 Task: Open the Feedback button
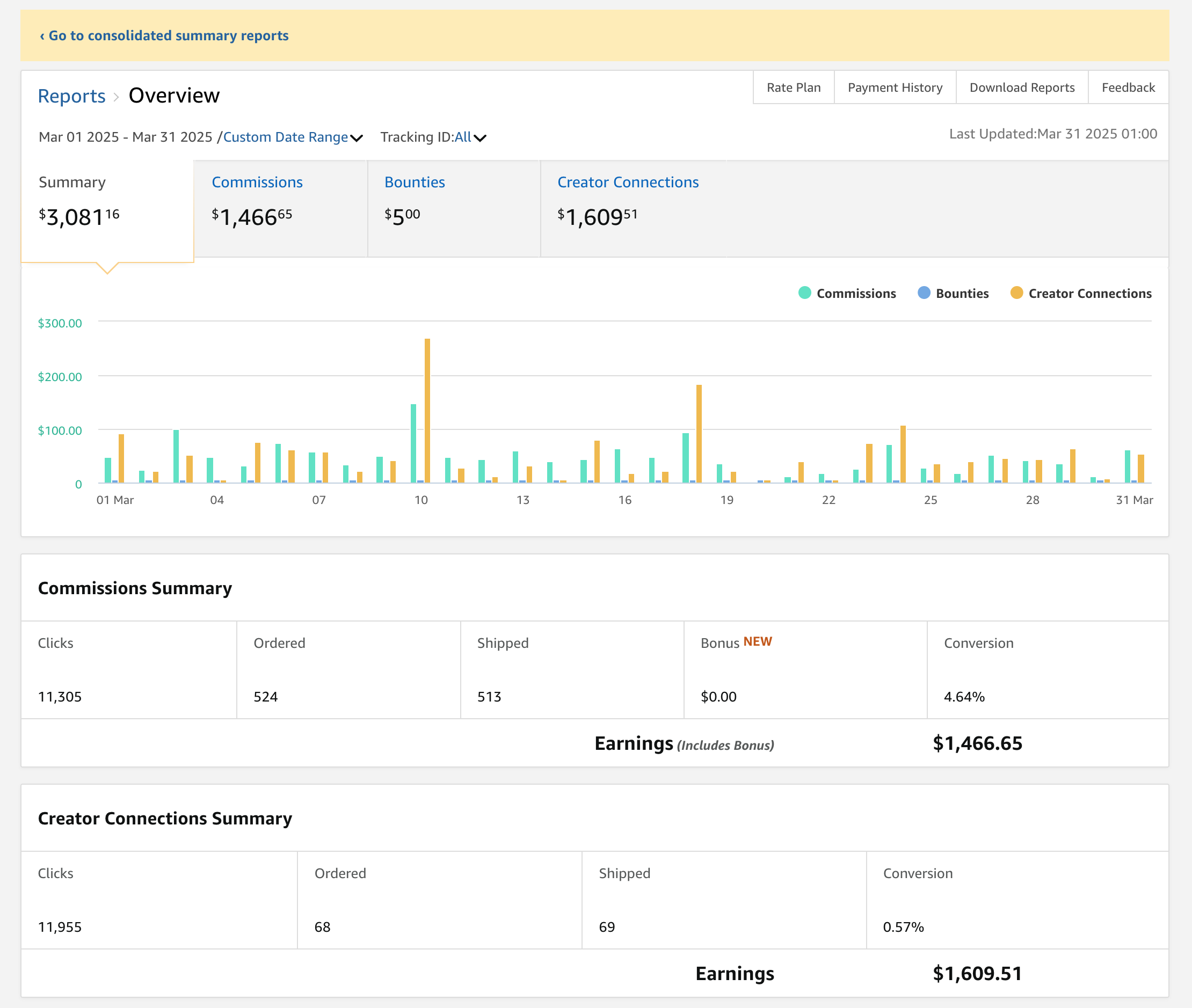1128,87
